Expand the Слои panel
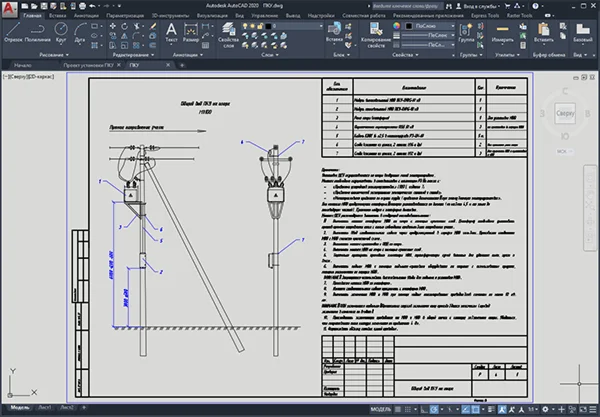The width and height of the screenshot is (600, 417). (270, 55)
